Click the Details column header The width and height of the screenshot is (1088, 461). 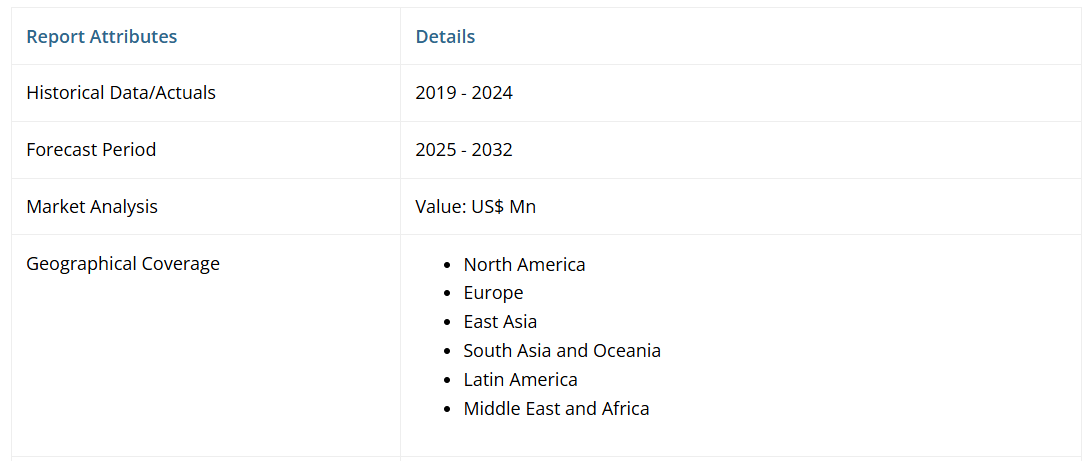tap(445, 37)
